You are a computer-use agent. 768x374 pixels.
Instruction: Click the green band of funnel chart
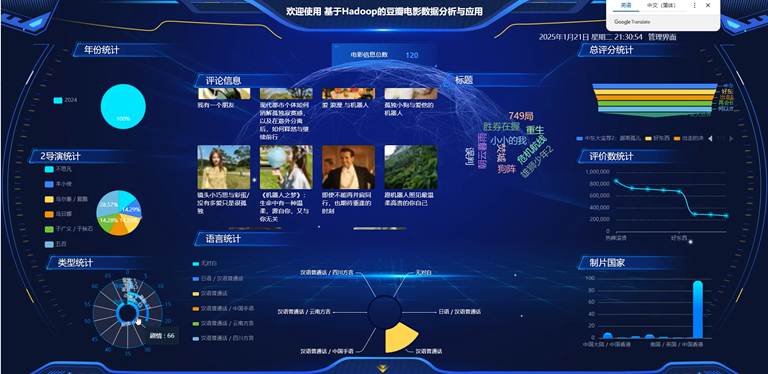(x=654, y=103)
